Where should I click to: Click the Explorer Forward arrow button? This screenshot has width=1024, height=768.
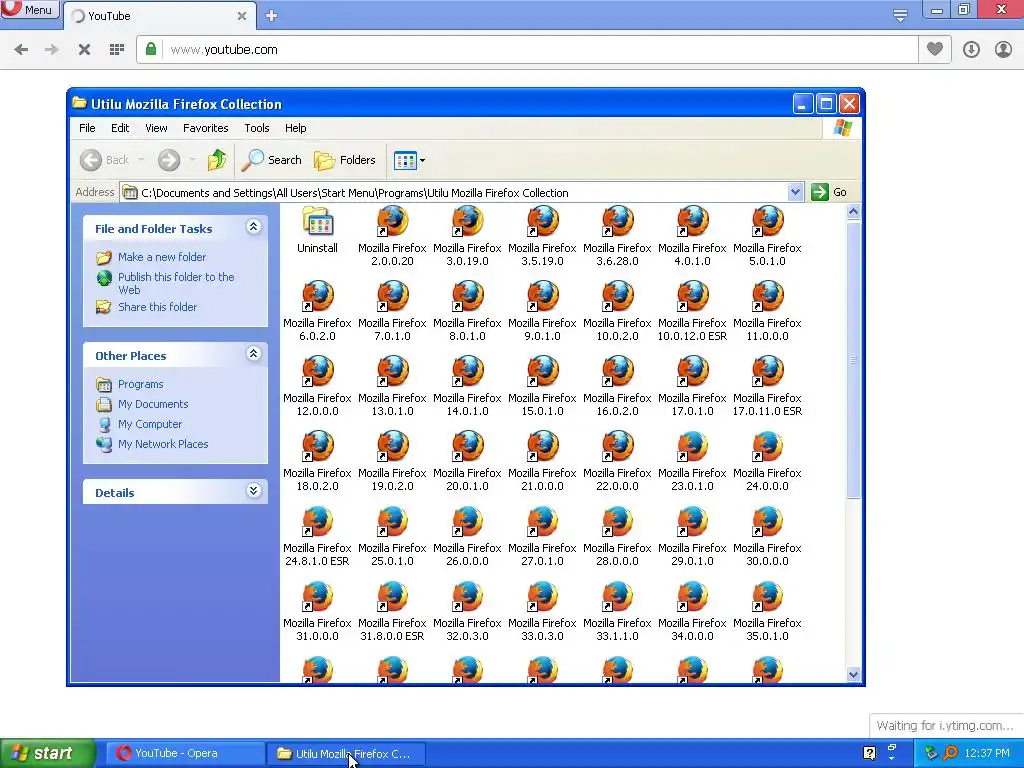169,160
